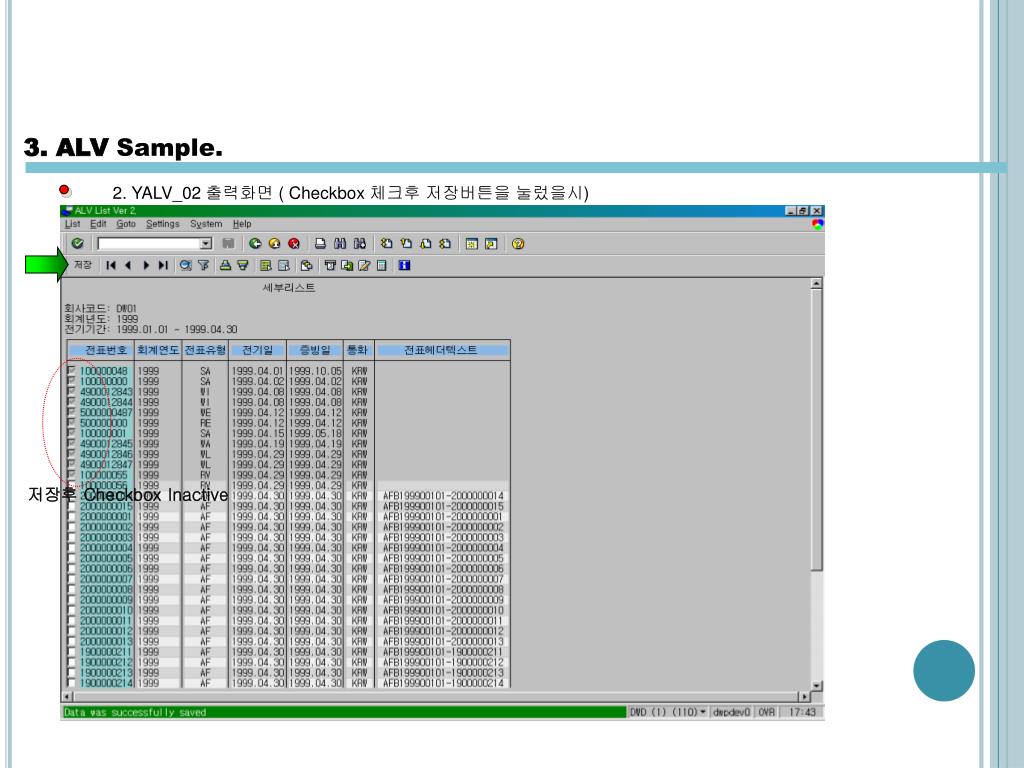Click the 전표헤더텍스트 column header

[441, 350]
